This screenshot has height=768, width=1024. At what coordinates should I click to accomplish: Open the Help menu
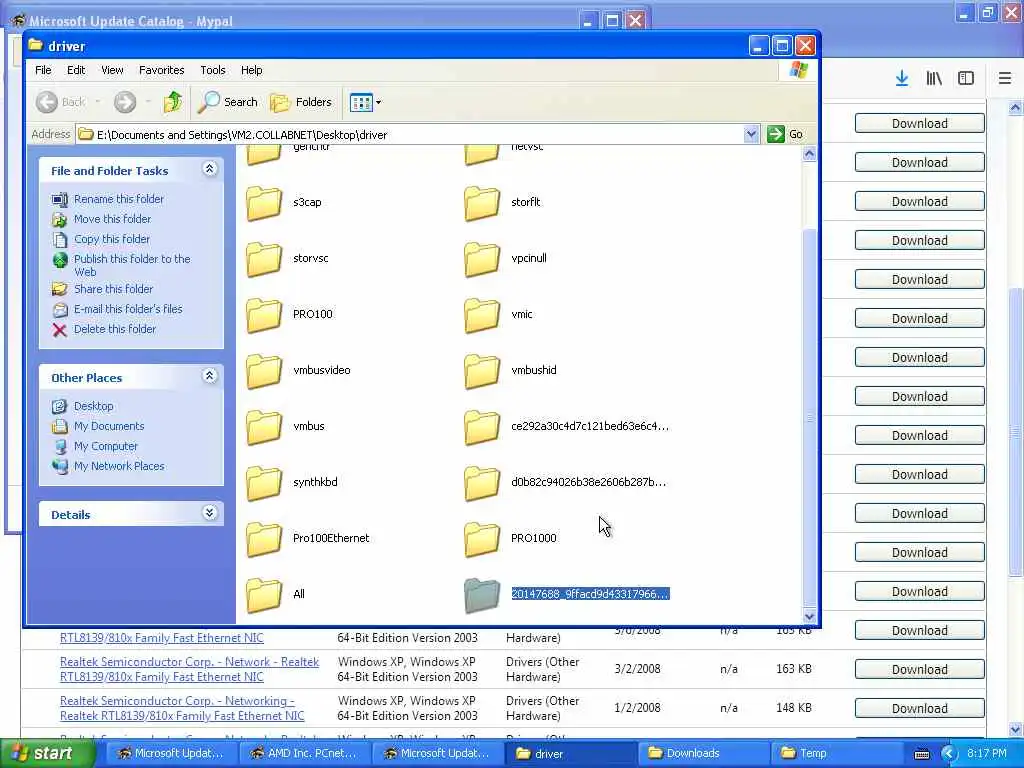pos(251,70)
